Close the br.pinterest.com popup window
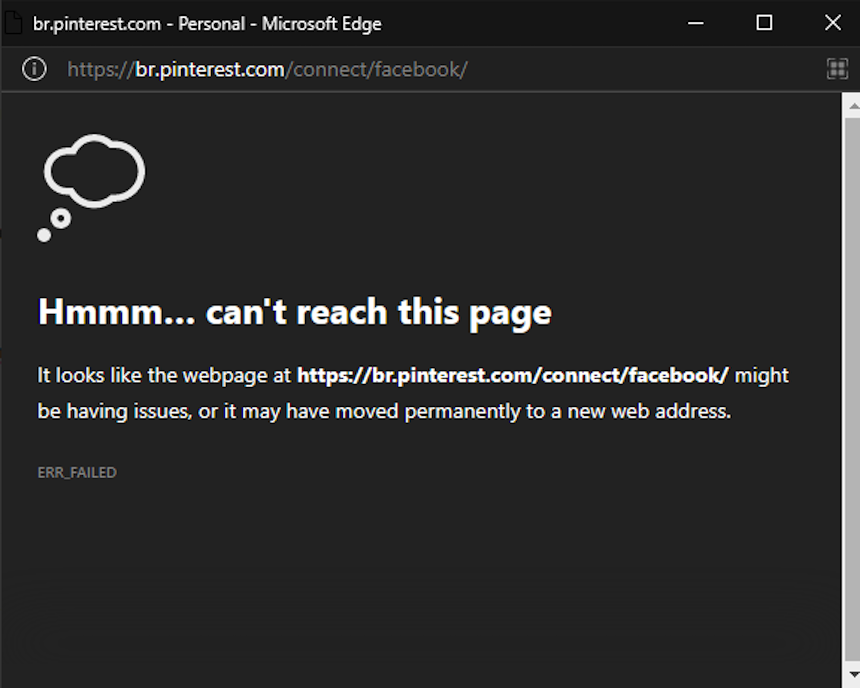The height and width of the screenshot is (688, 860). [833, 23]
